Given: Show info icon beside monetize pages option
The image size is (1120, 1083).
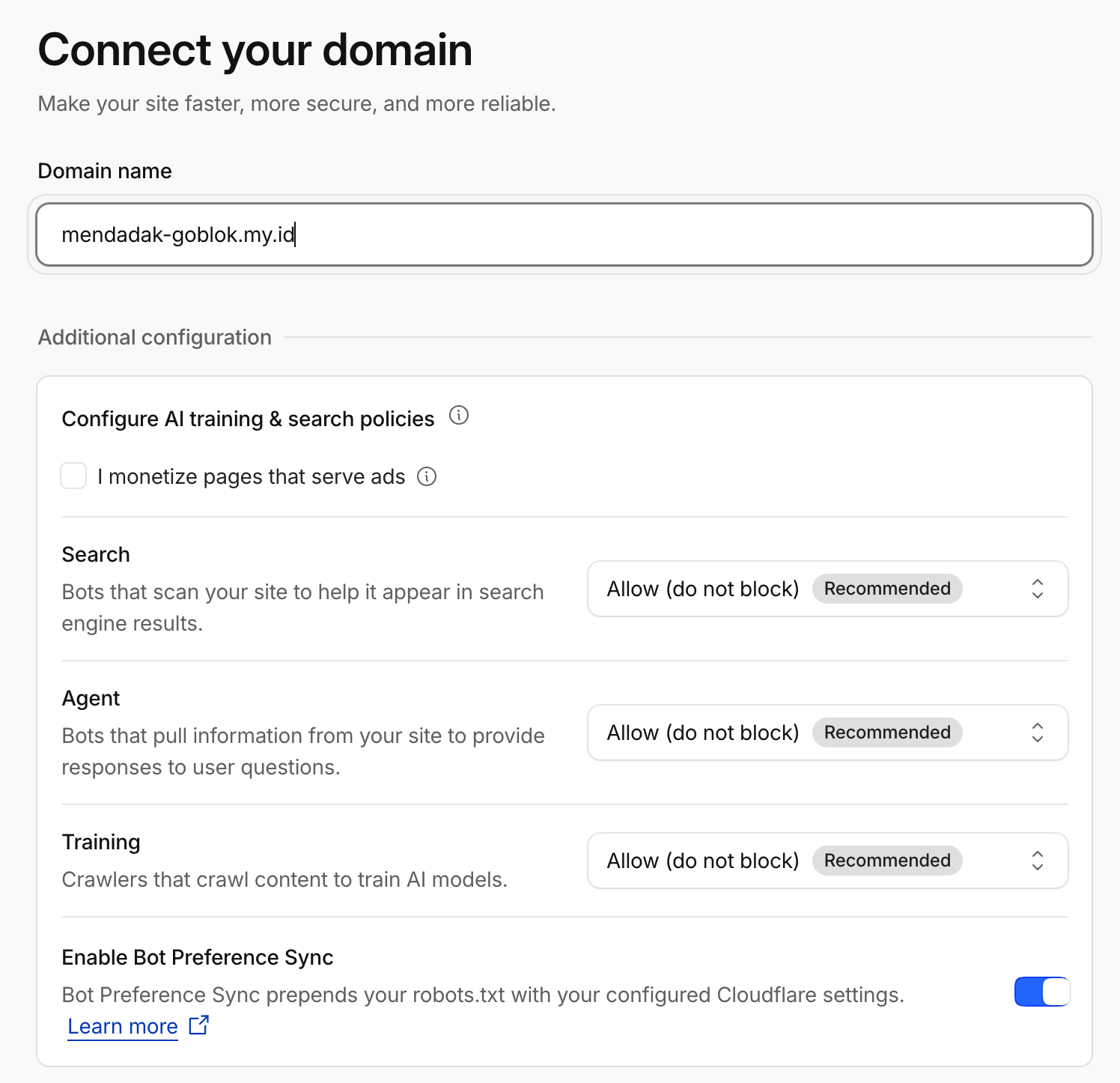Looking at the screenshot, I should [x=427, y=476].
